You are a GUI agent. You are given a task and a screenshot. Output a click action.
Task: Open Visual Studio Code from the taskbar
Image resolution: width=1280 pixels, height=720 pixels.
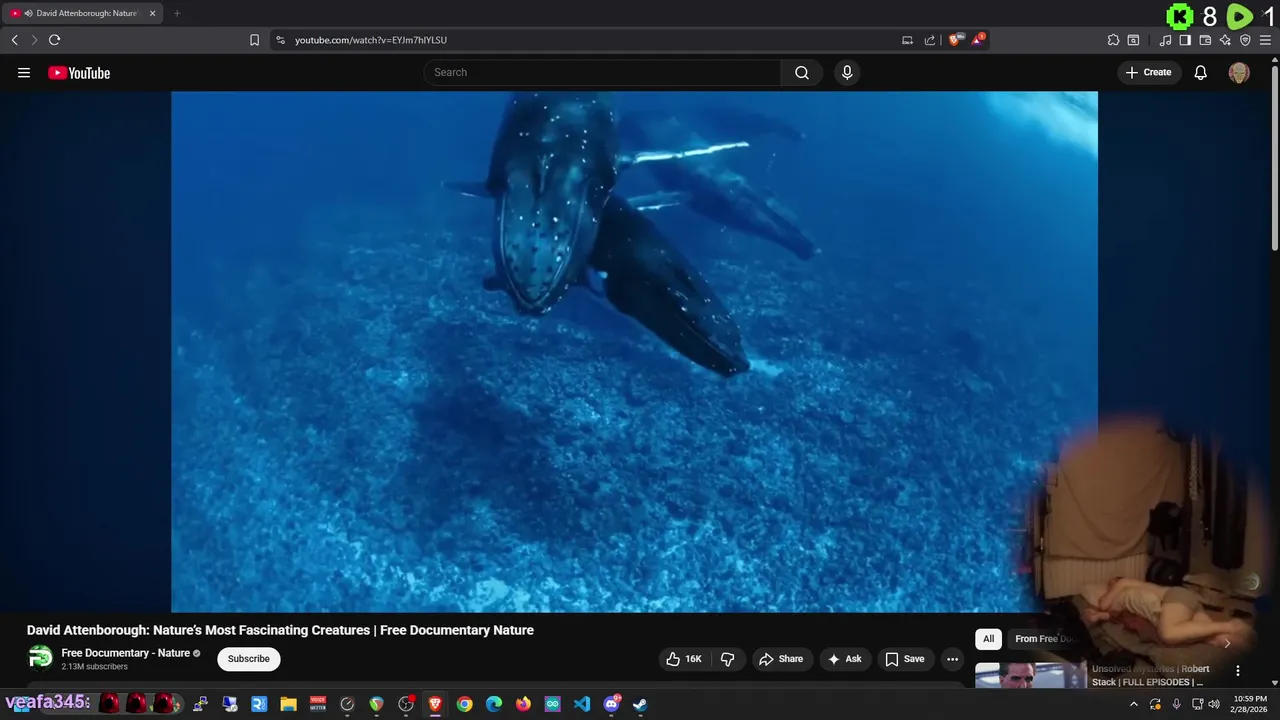582,704
